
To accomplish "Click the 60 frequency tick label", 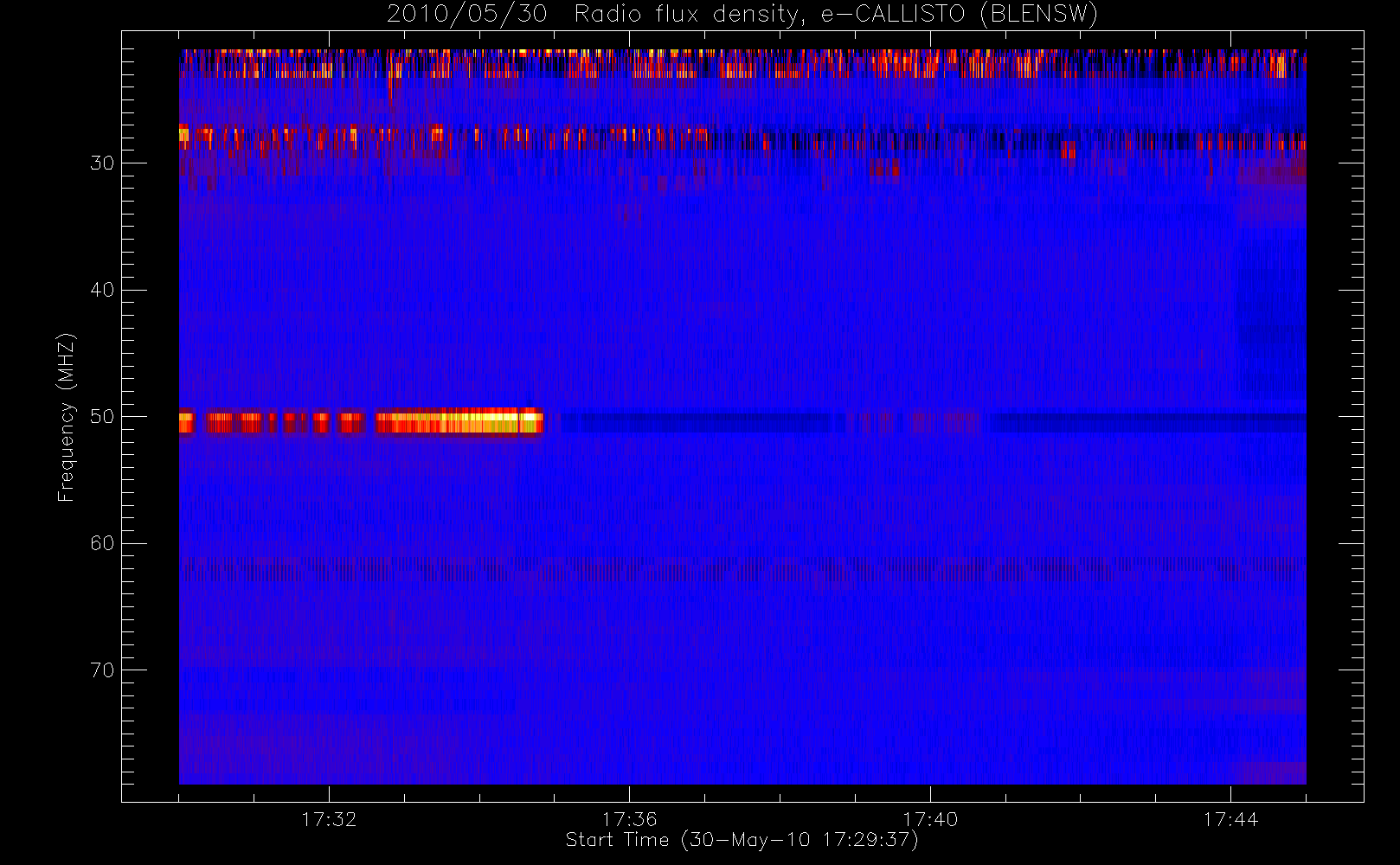I will pyautogui.click(x=102, y=543).
